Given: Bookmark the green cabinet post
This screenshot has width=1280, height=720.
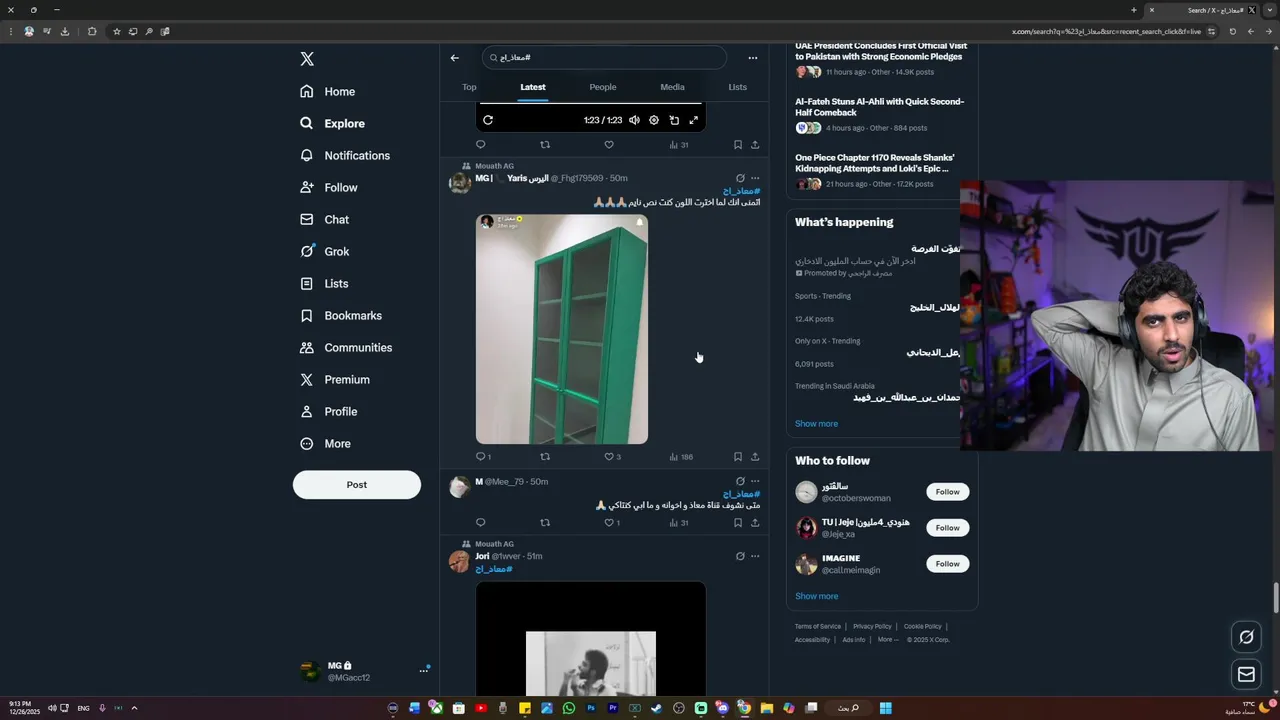Looking at the screenshot, I should [738, 457].
